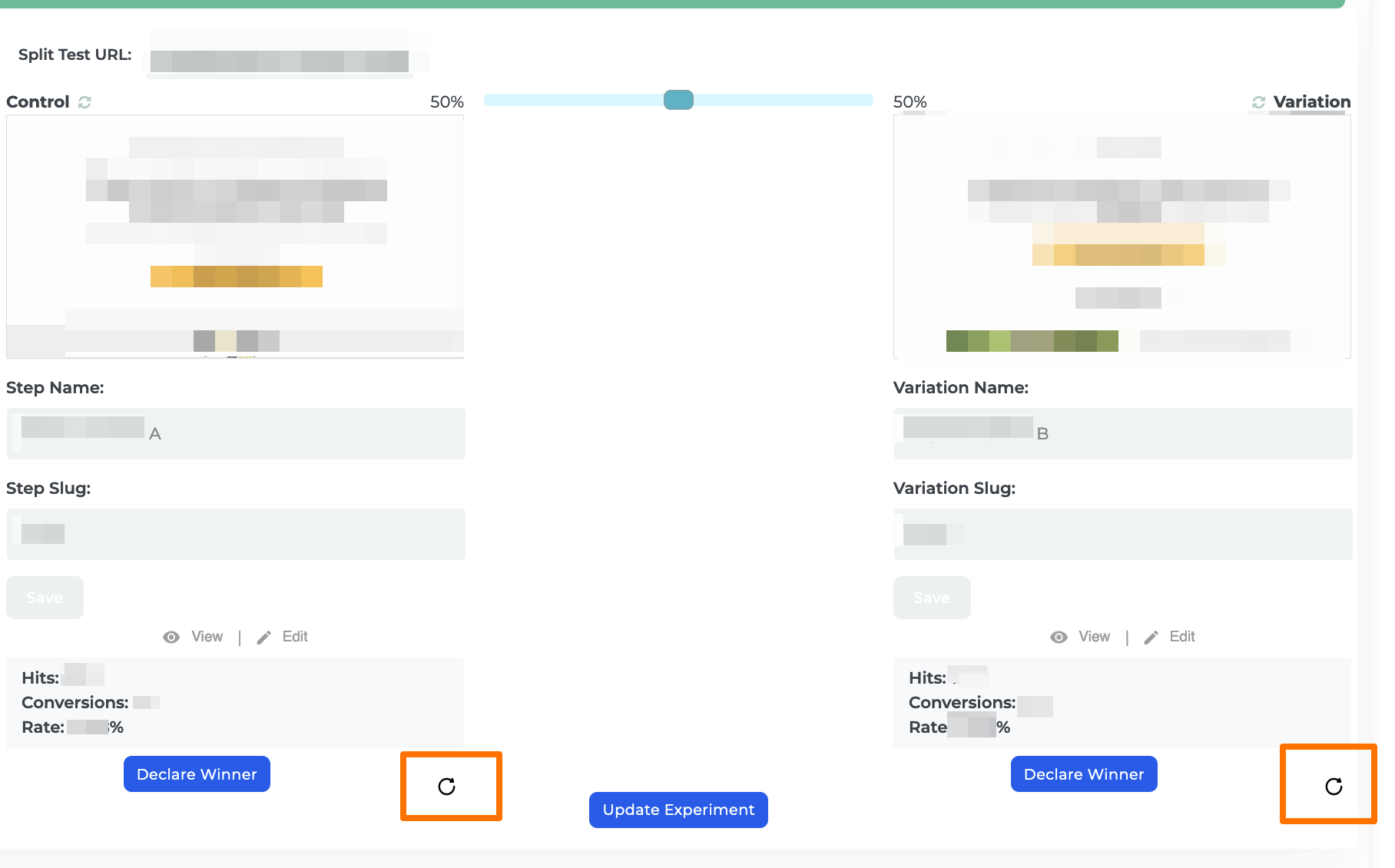Click Save under the Step Slug field
The width and height of the screenshot is (1395, 868).
(45, 597)
